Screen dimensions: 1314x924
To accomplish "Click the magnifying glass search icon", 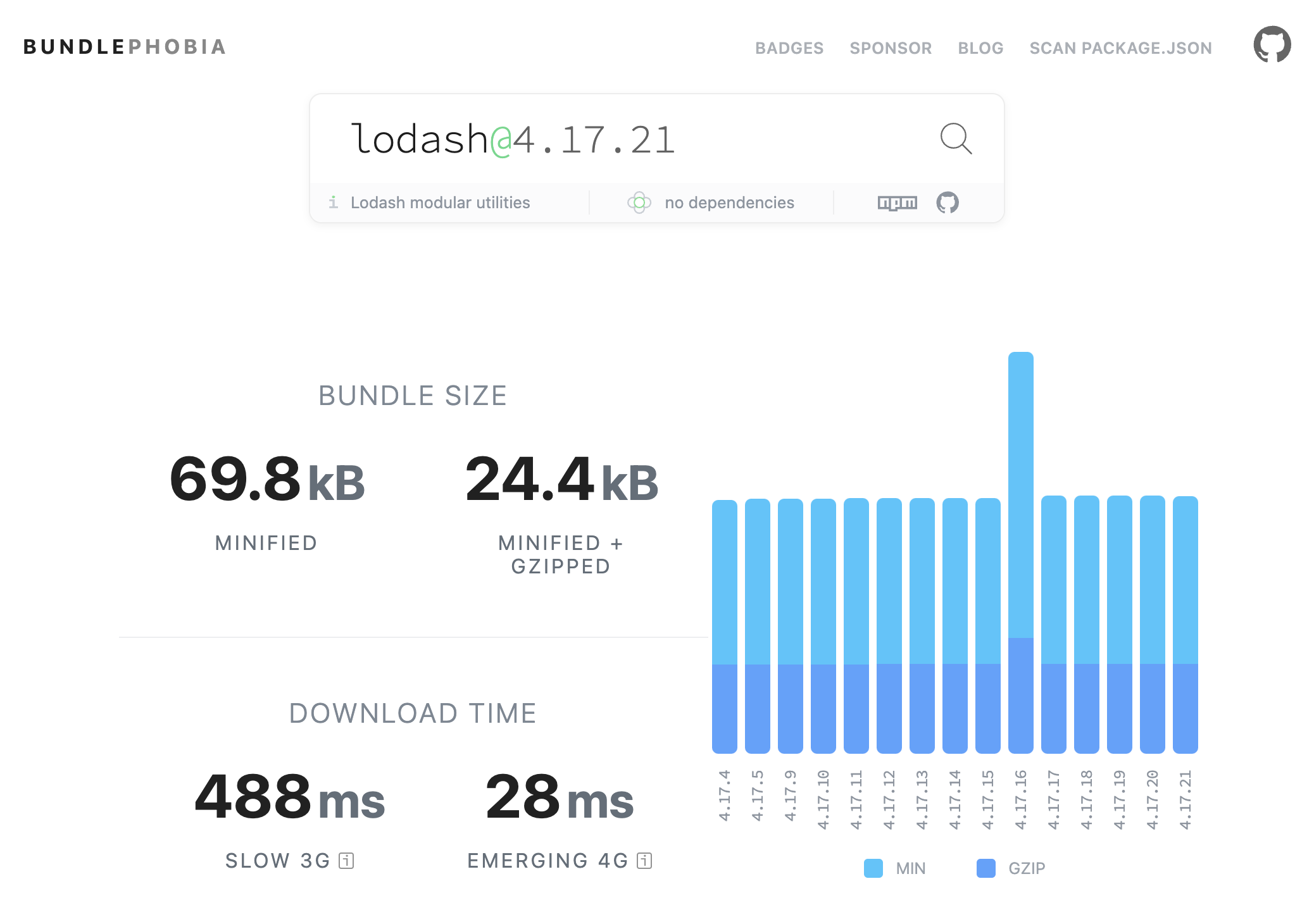I will pos(955,139).
